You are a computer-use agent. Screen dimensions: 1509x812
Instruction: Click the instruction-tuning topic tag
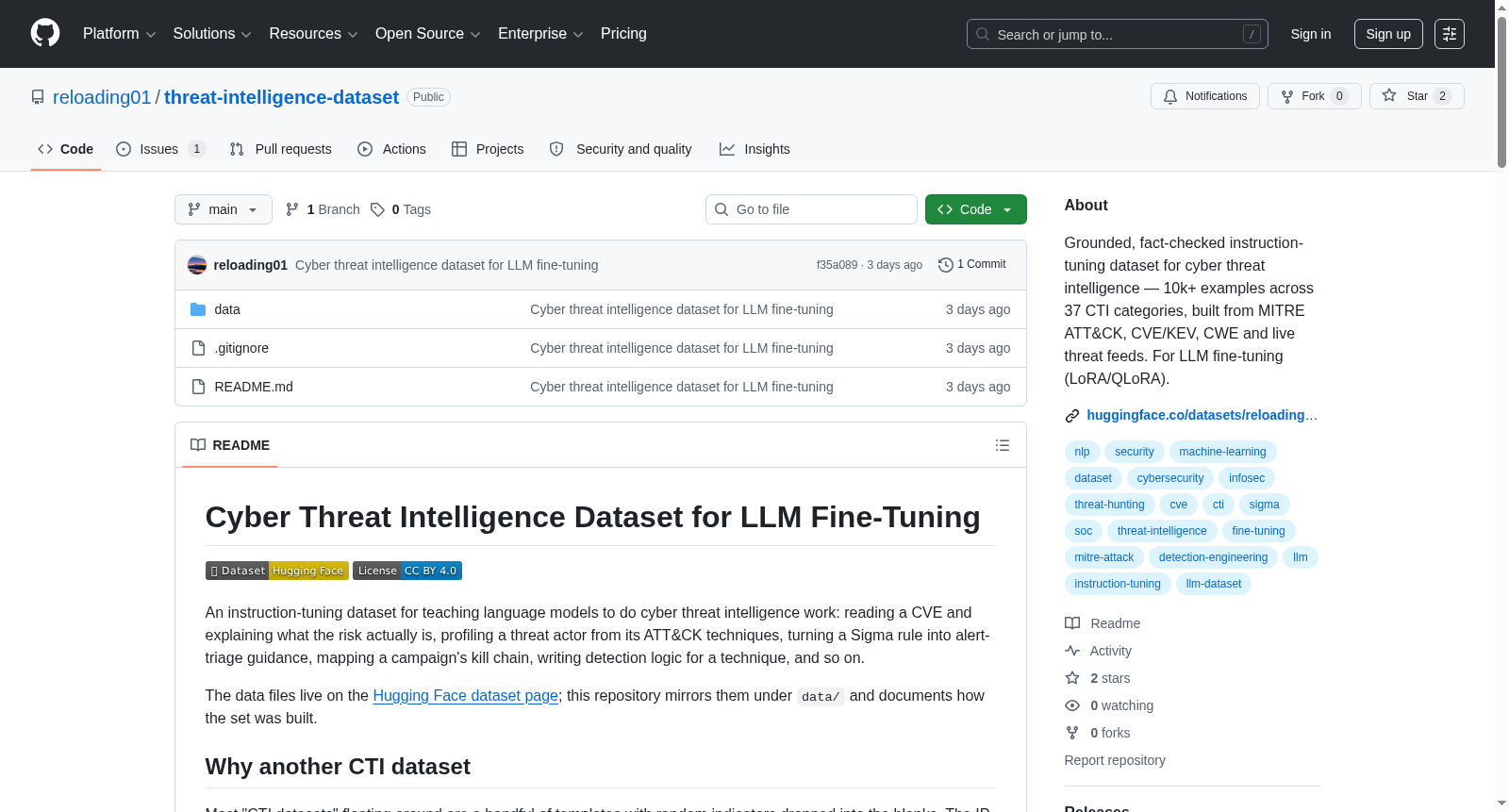pyautogui.click(x=1118, y=584)
